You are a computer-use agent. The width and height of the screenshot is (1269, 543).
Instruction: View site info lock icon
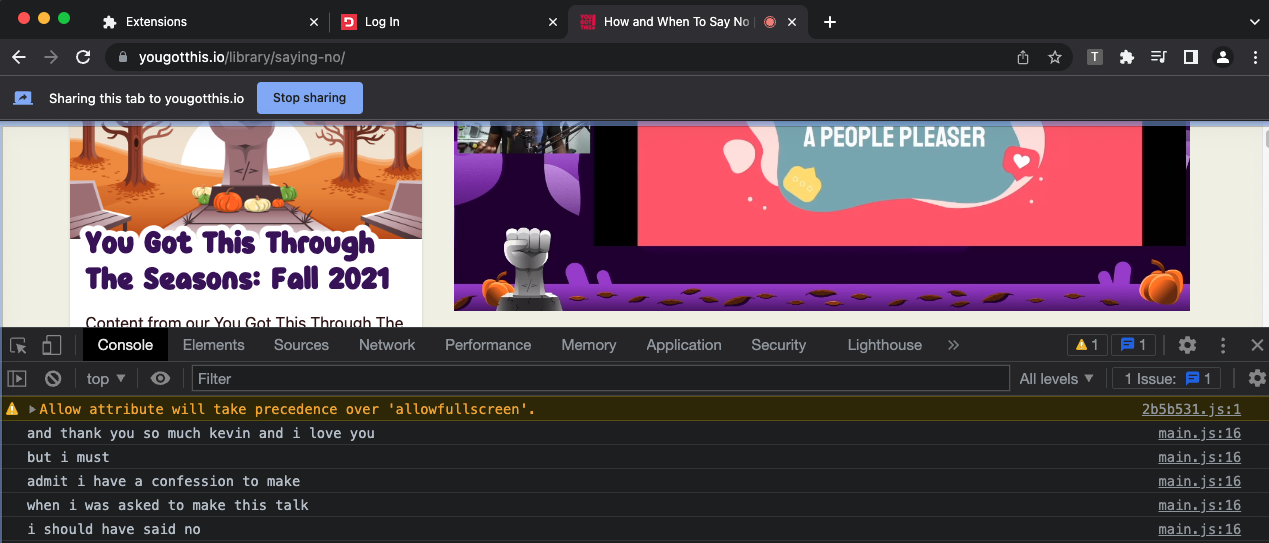point(123,57)
